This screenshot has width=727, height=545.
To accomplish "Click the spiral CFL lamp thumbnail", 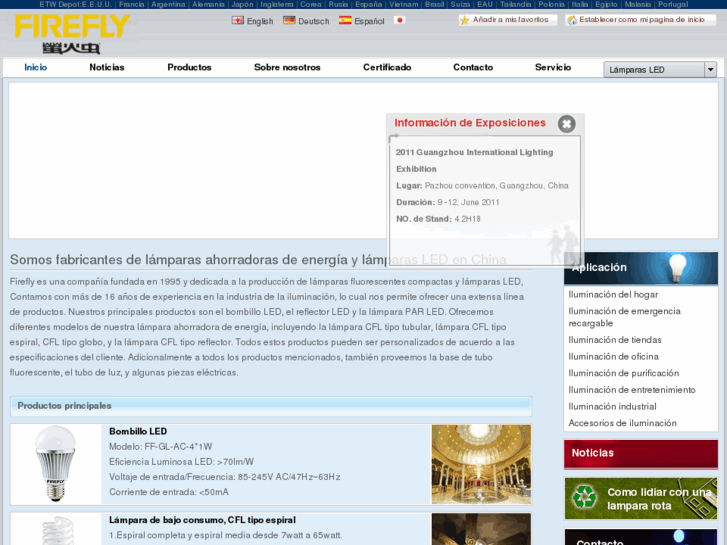I will tap(57, 529).
